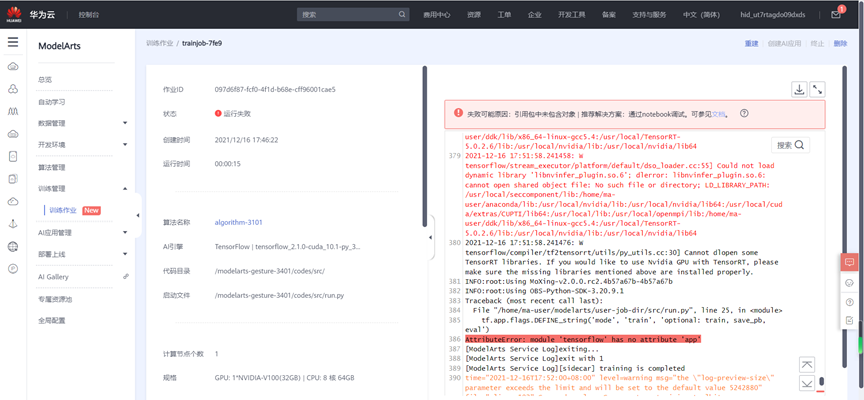Viewport: 864px width, 400px height.
Task: Click the wave-shaped icon in the left rail
Action: (x=13, y=111)
